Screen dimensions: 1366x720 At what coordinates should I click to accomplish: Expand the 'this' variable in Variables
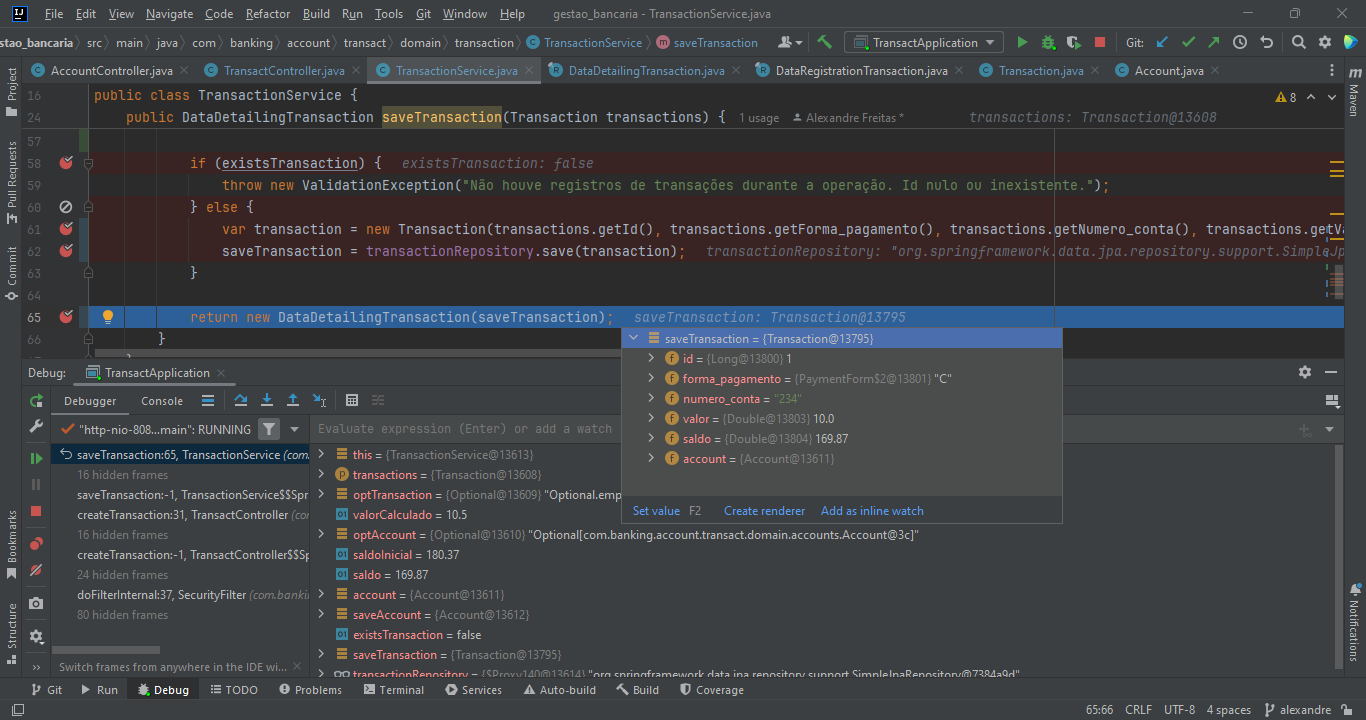[x=321, y=454]
